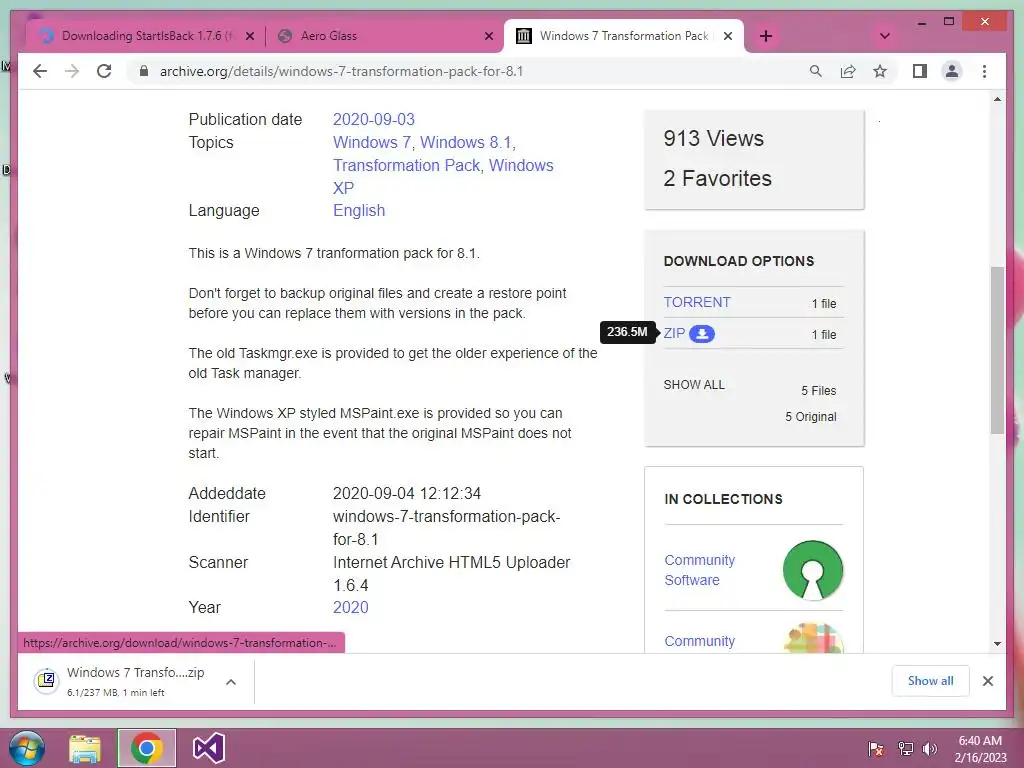The image size is (1024, 768).
Task: Open the 2020-09-03 publication date link
Action: 374,120
